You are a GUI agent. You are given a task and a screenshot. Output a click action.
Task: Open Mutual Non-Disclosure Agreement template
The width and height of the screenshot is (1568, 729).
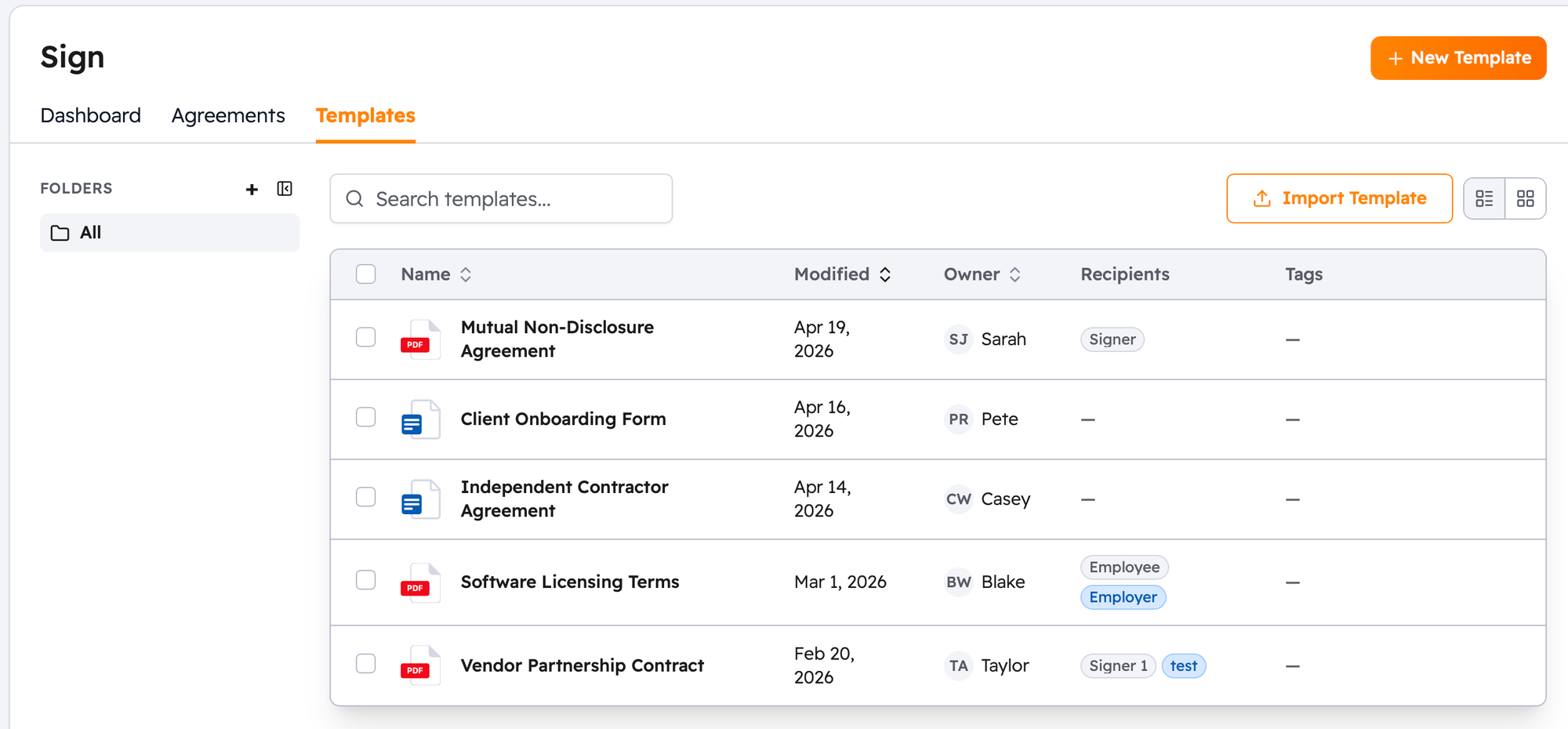click(x=557, y=339)
